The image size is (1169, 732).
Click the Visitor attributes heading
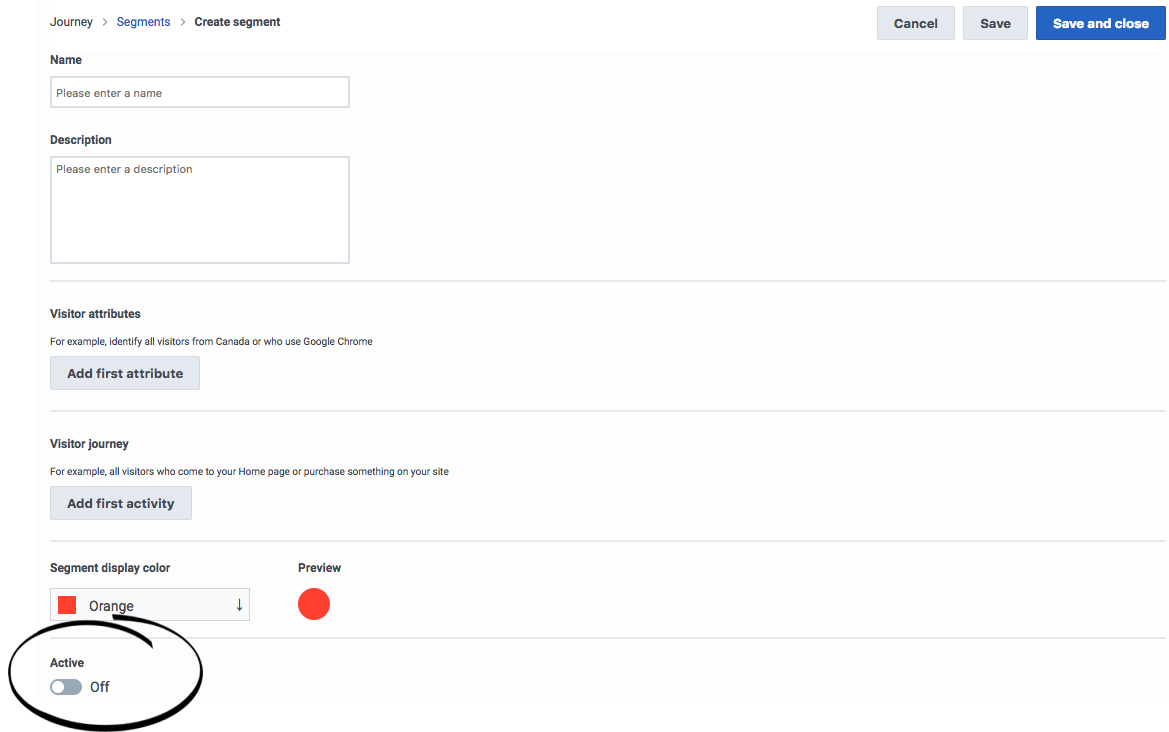tap(95, 314)
